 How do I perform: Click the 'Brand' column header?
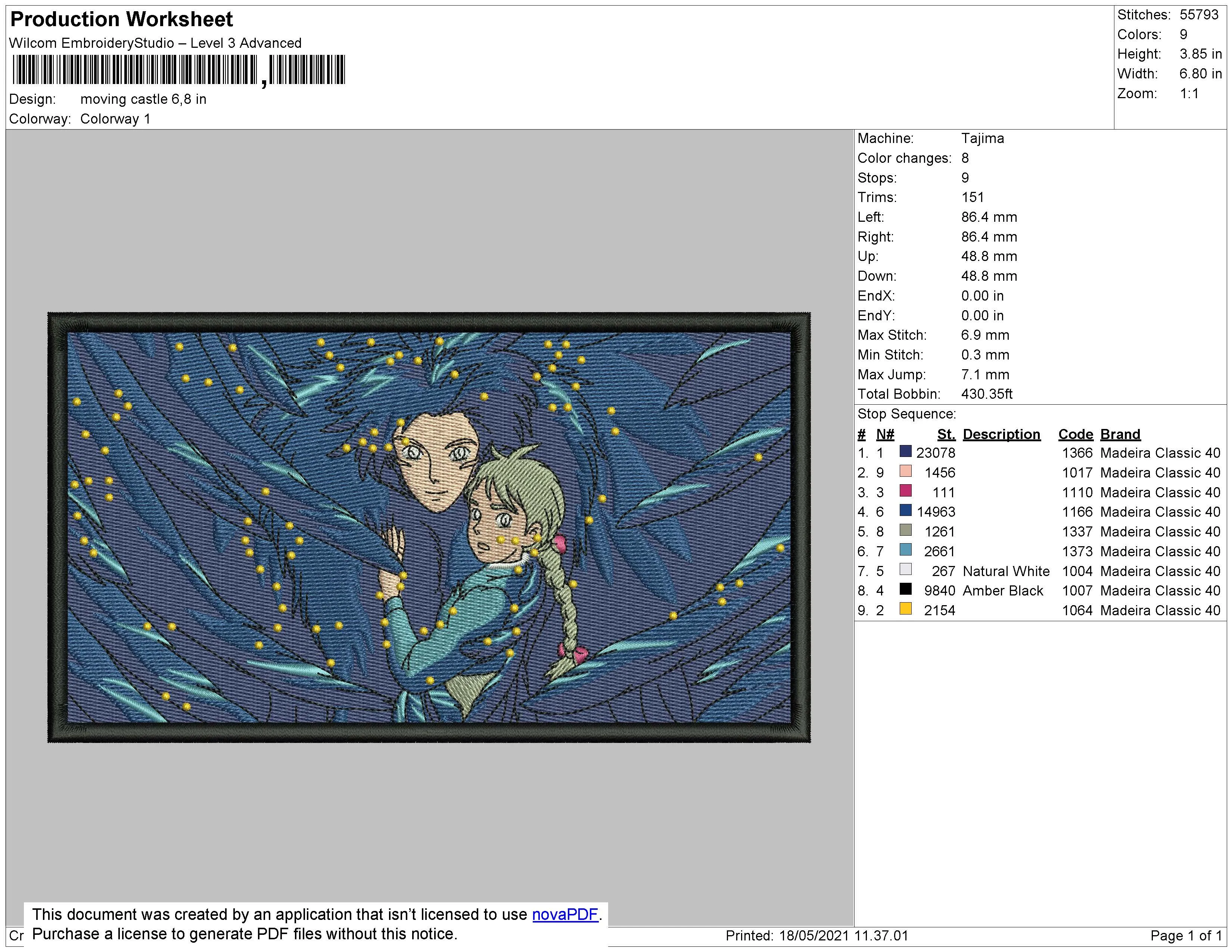pos(1120,434)
